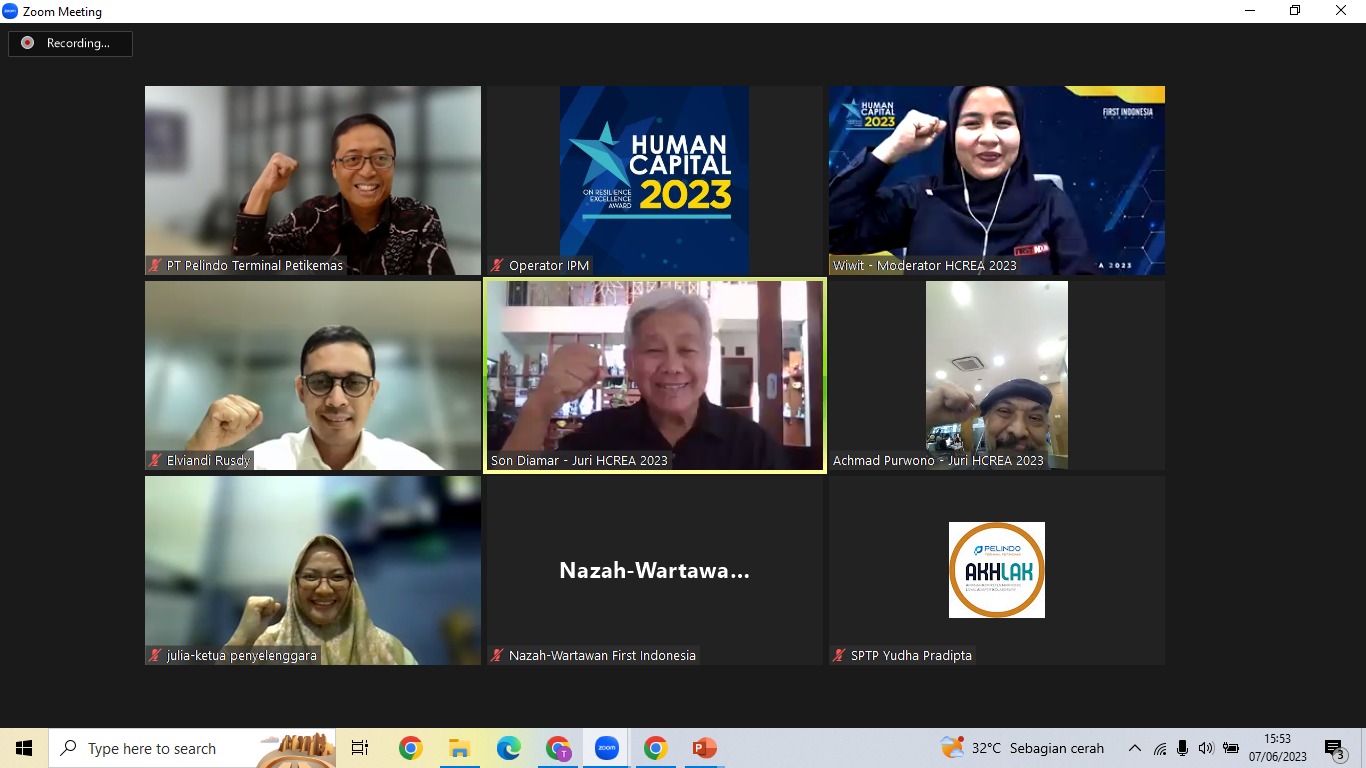
Task: Open the notification center with 3 alerts
Action: tap(1334, 749)
